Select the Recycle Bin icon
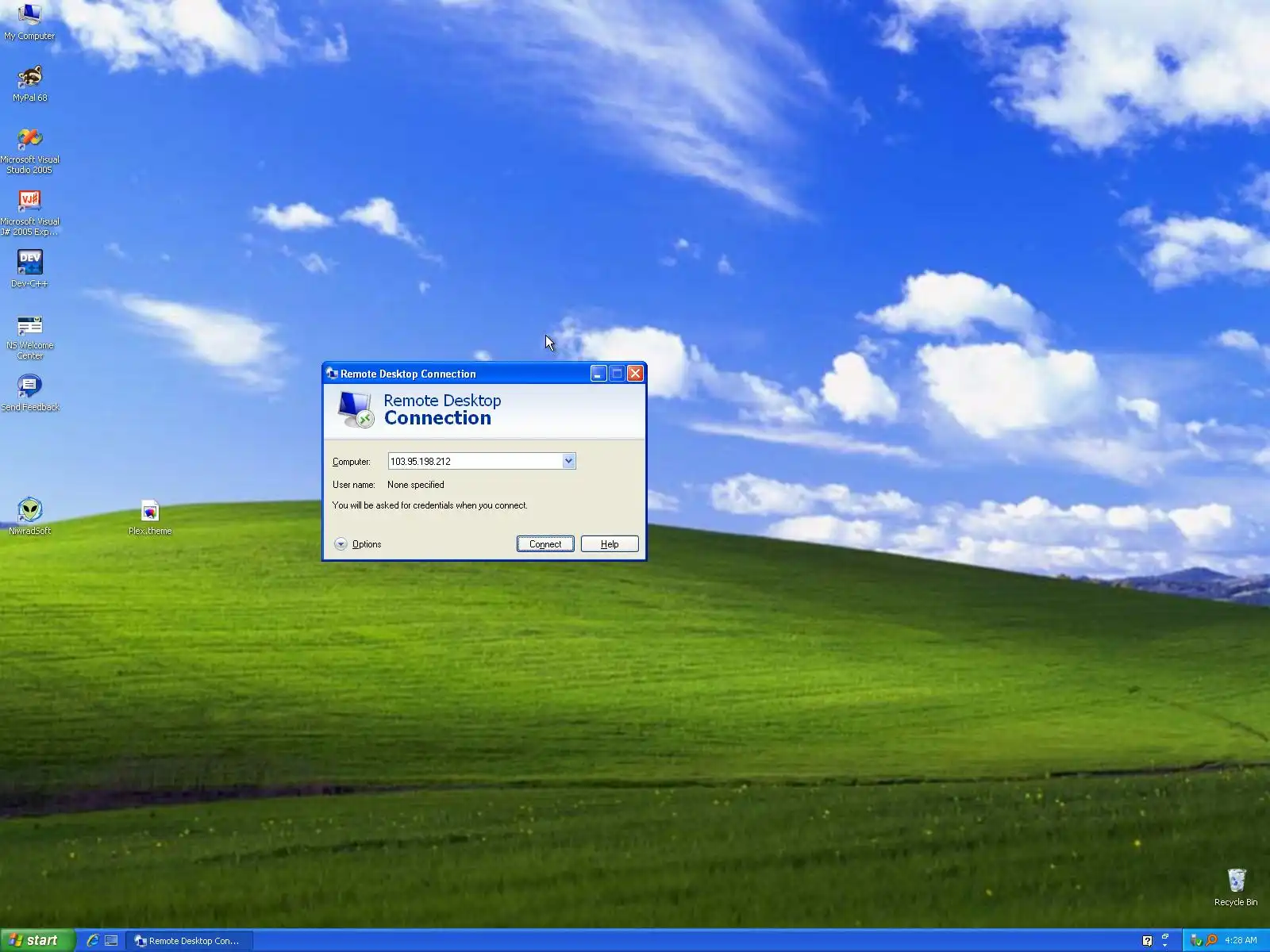Viewport: 1270px width, 952px height. (1236, 887)
